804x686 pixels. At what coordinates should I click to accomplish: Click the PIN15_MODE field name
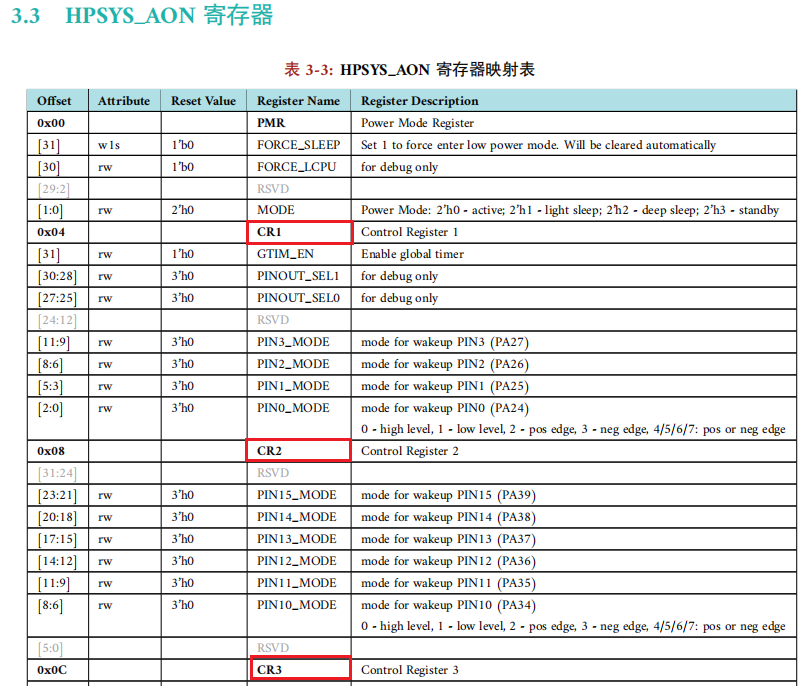(296, 495)
